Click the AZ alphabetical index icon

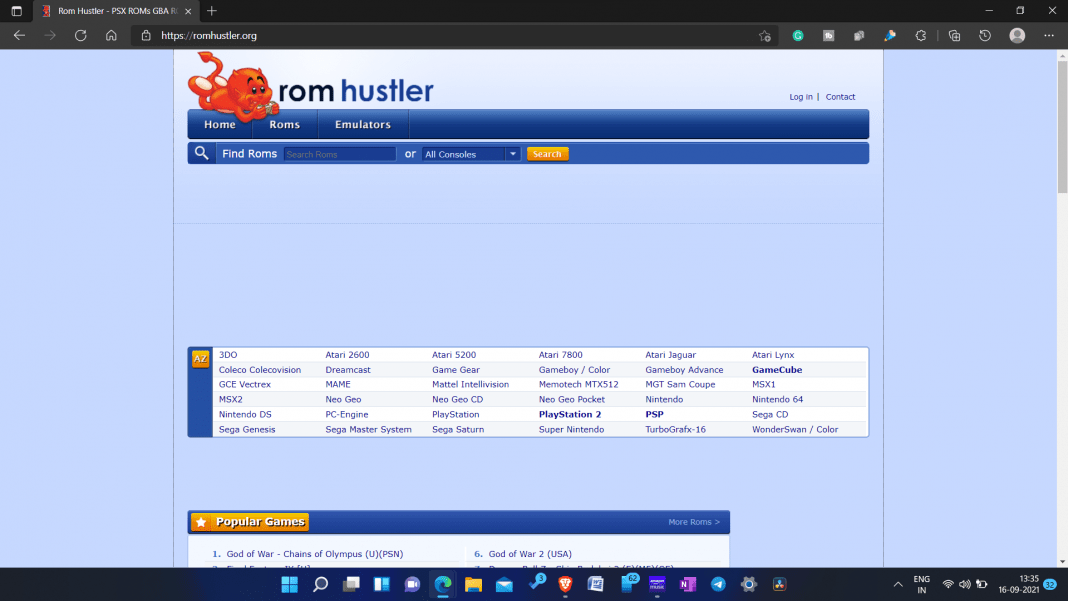pos(201,358)
